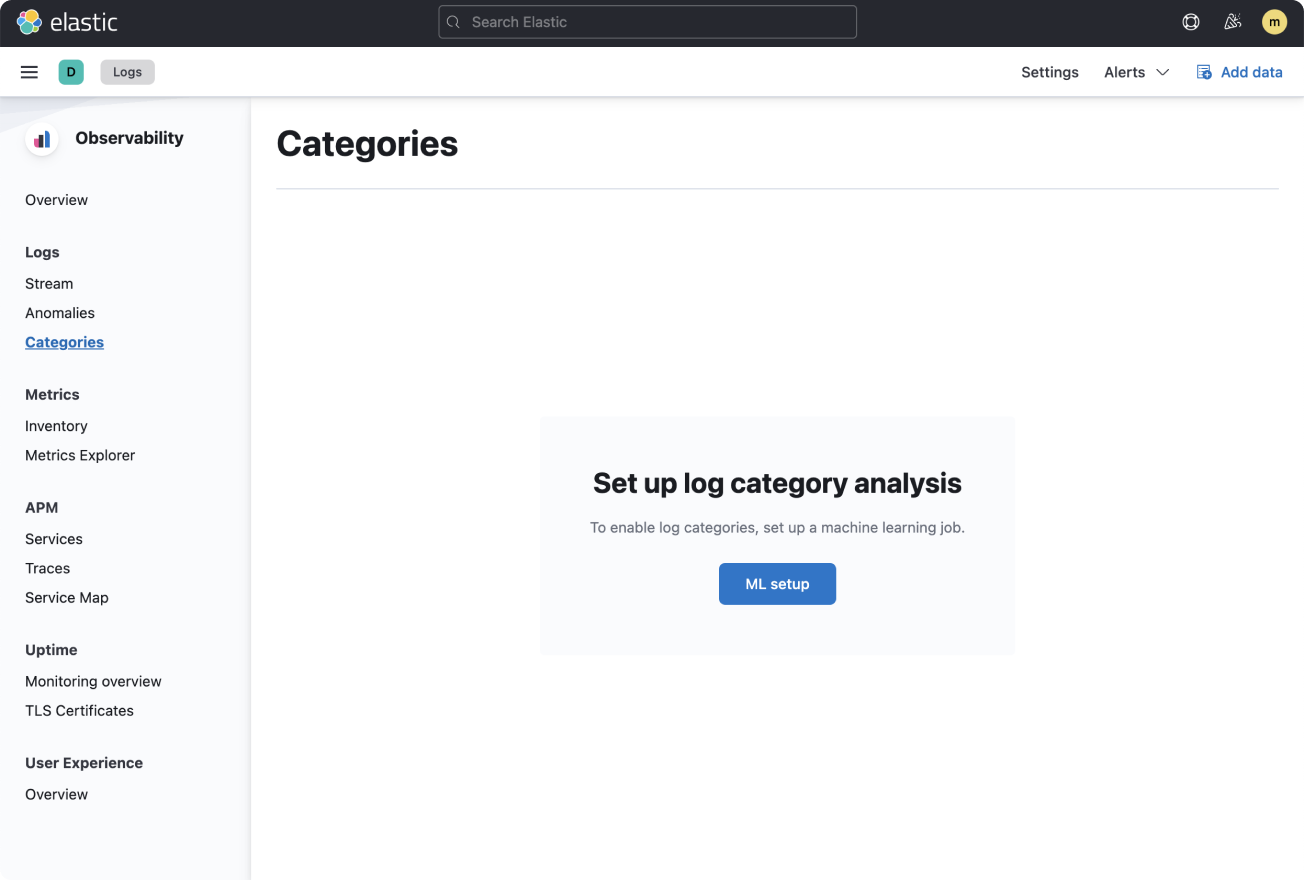Go to TLS Certificates under Uptime
Viewport: 1304px width, 880px height.
pos(79,710)
